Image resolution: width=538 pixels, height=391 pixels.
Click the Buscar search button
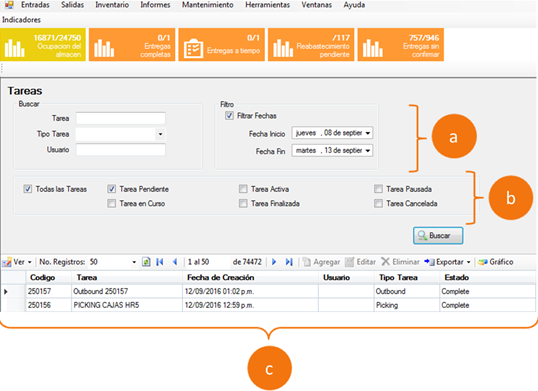pos(438,236)
